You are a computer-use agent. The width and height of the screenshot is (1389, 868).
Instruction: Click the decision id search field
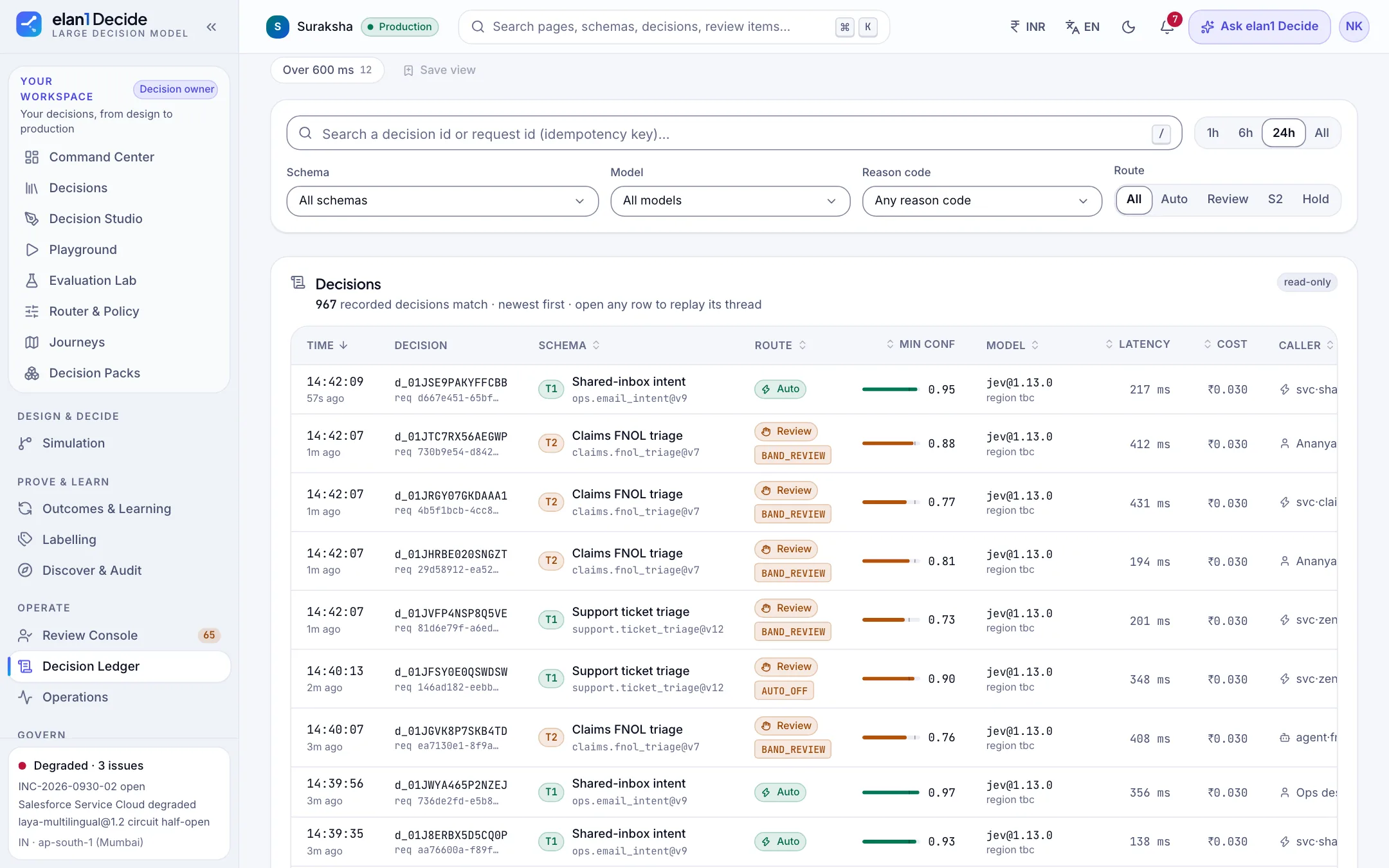pos(734,134)
